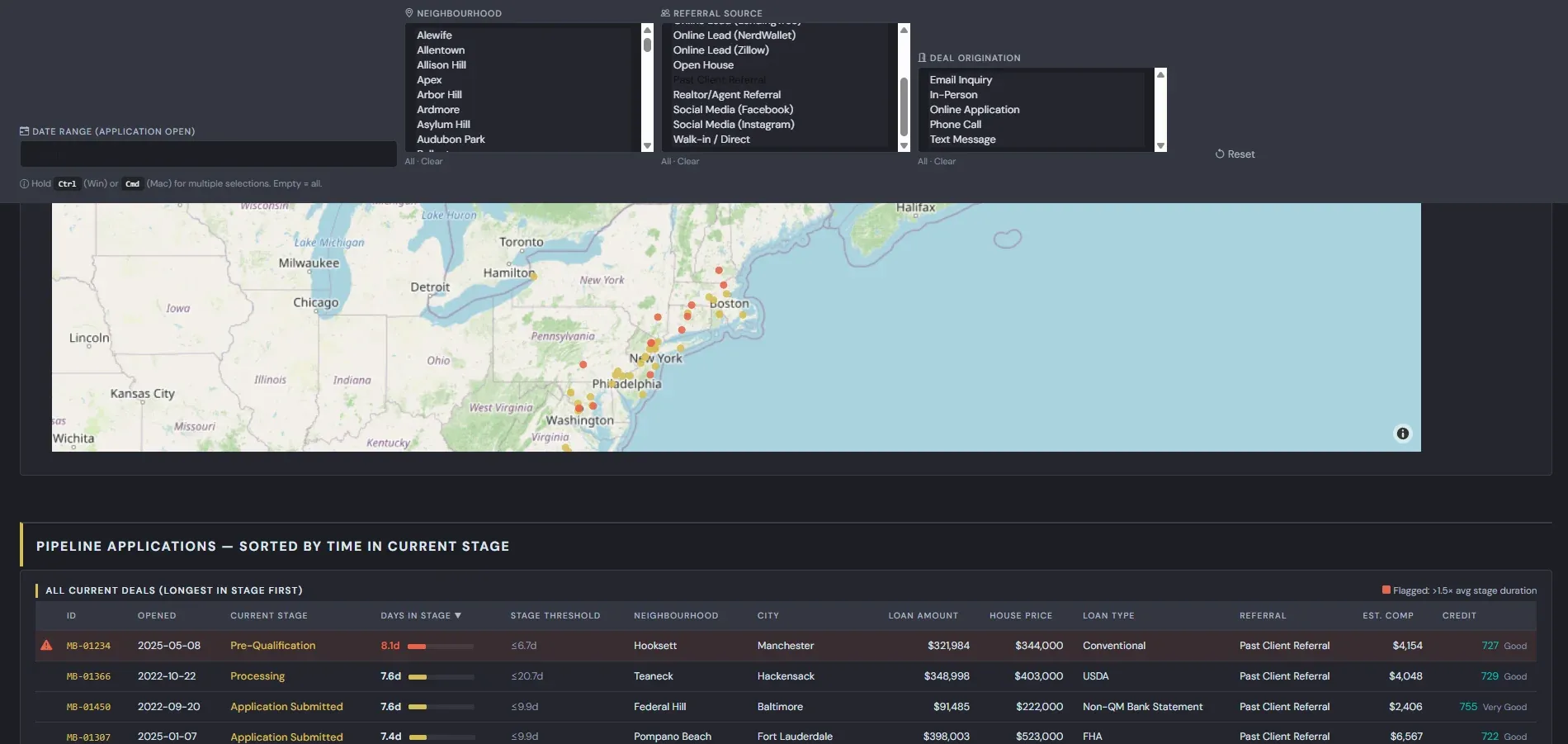Click the Neighbourhood list scroll-up arrow
The width and height of the screenshot is (1568, 744).
[647, 30]
